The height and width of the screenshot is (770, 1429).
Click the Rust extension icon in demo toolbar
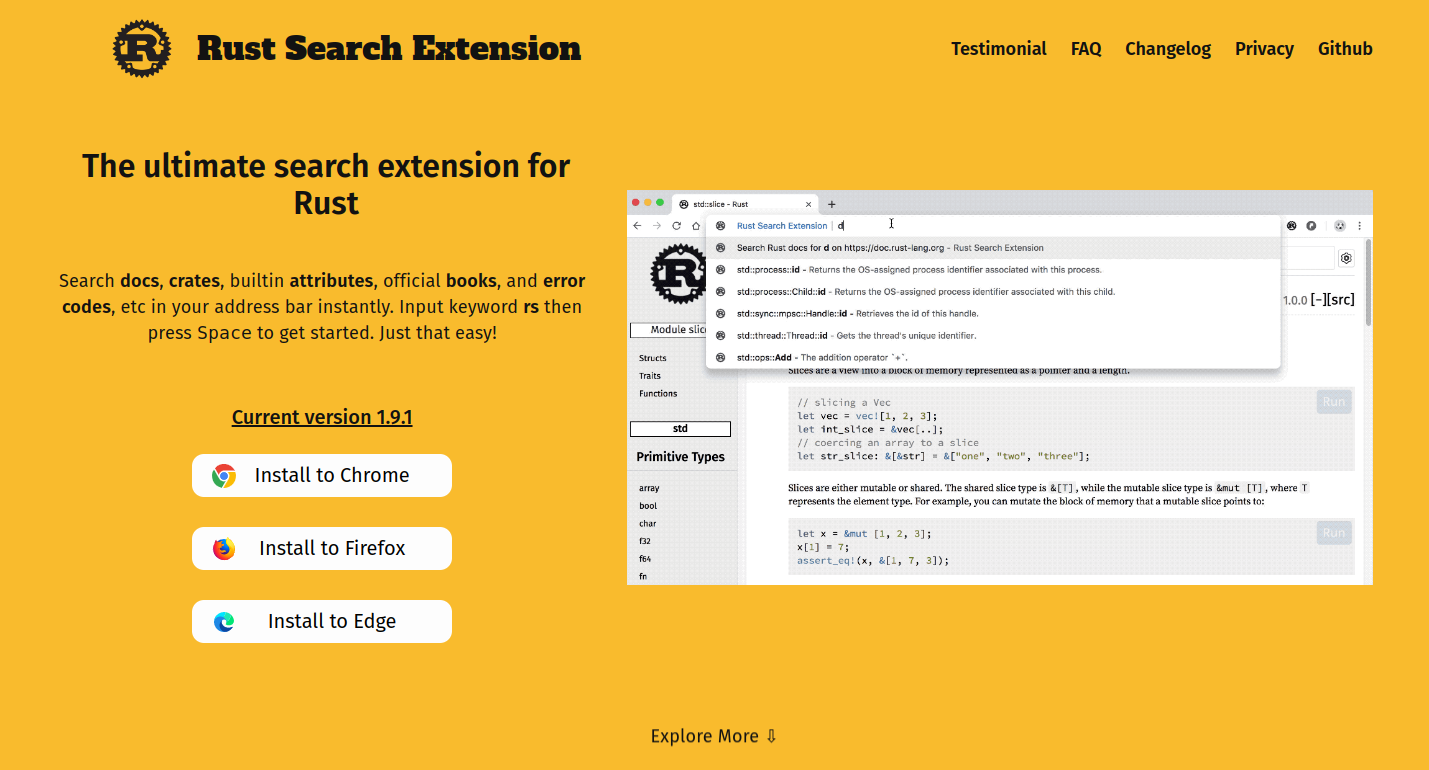(x=1292, y=225)
